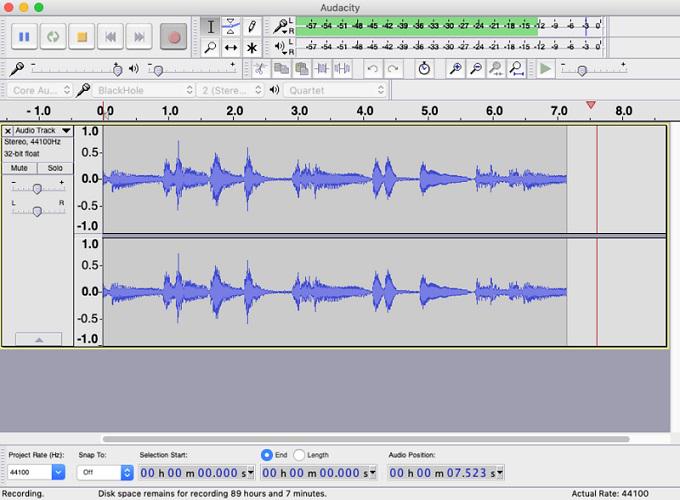Click the 'Actual Rate: 44100' status text
Viewport: 680px width, 500px height.
click(610, 493)
